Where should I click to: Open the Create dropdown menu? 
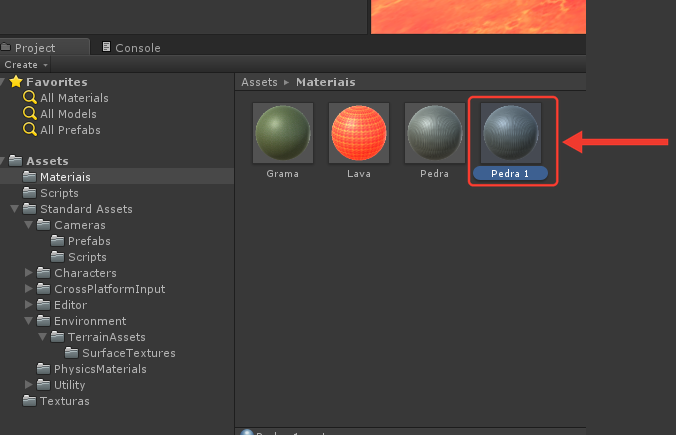(25, 65)
